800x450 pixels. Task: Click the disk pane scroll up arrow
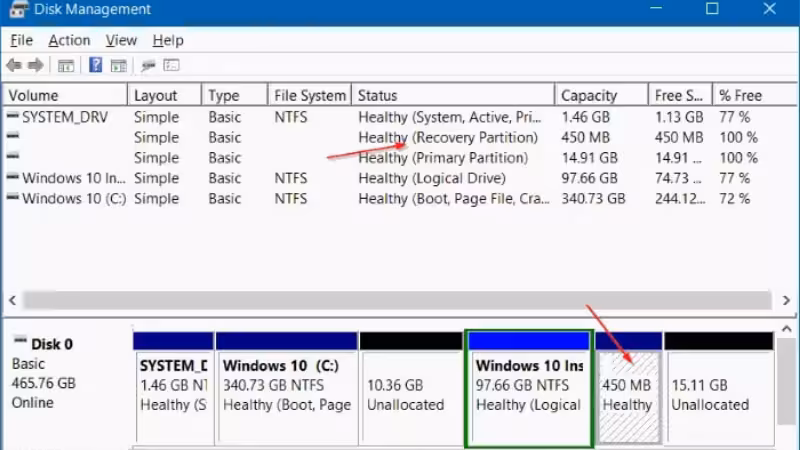pyautogui.click(x=786, y=330)
